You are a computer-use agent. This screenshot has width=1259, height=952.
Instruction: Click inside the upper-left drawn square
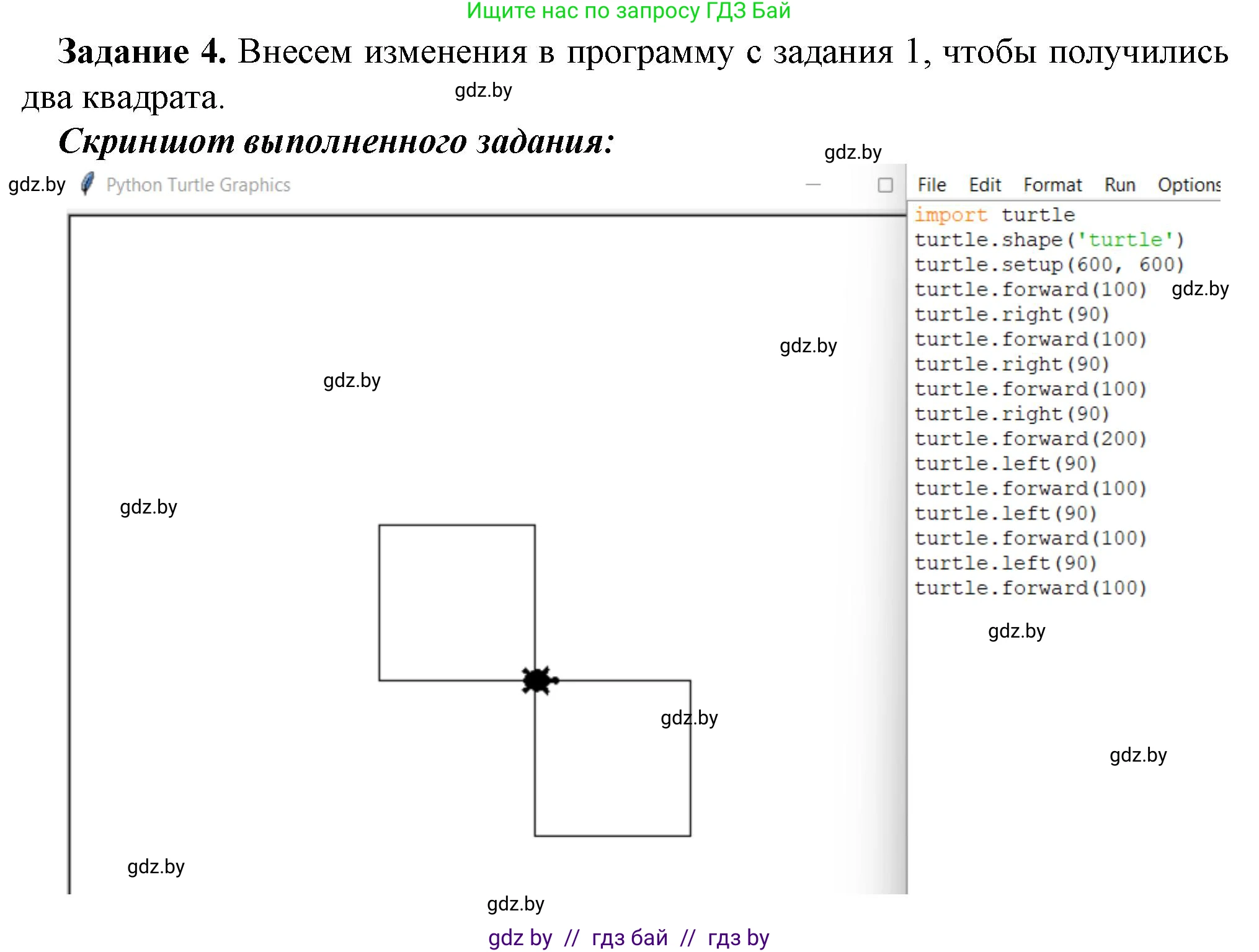(x=456, y=602)
